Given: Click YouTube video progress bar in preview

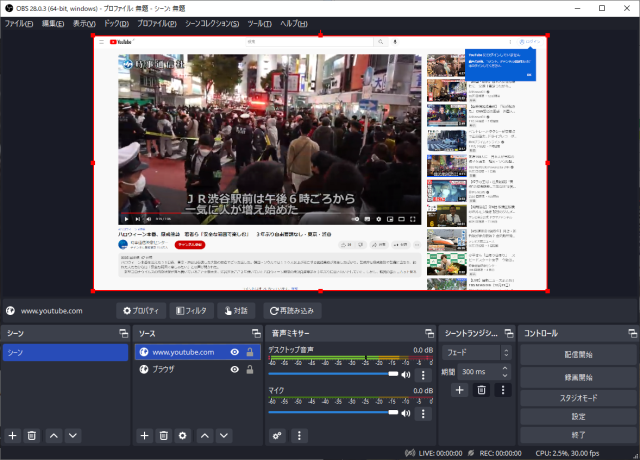Looking at the screenshot, I should tap(270, 213).
